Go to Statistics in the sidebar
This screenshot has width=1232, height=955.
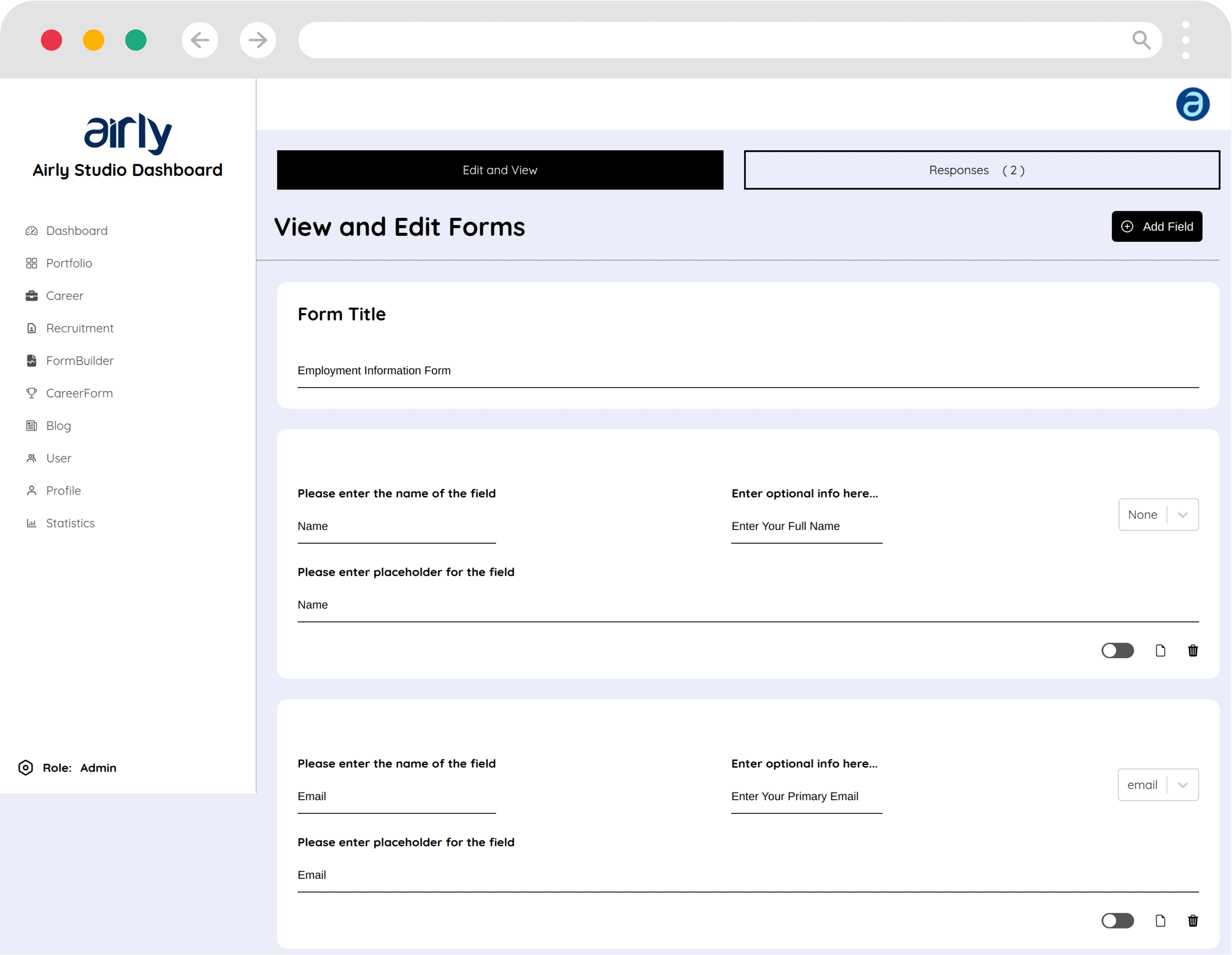(70, 523)
